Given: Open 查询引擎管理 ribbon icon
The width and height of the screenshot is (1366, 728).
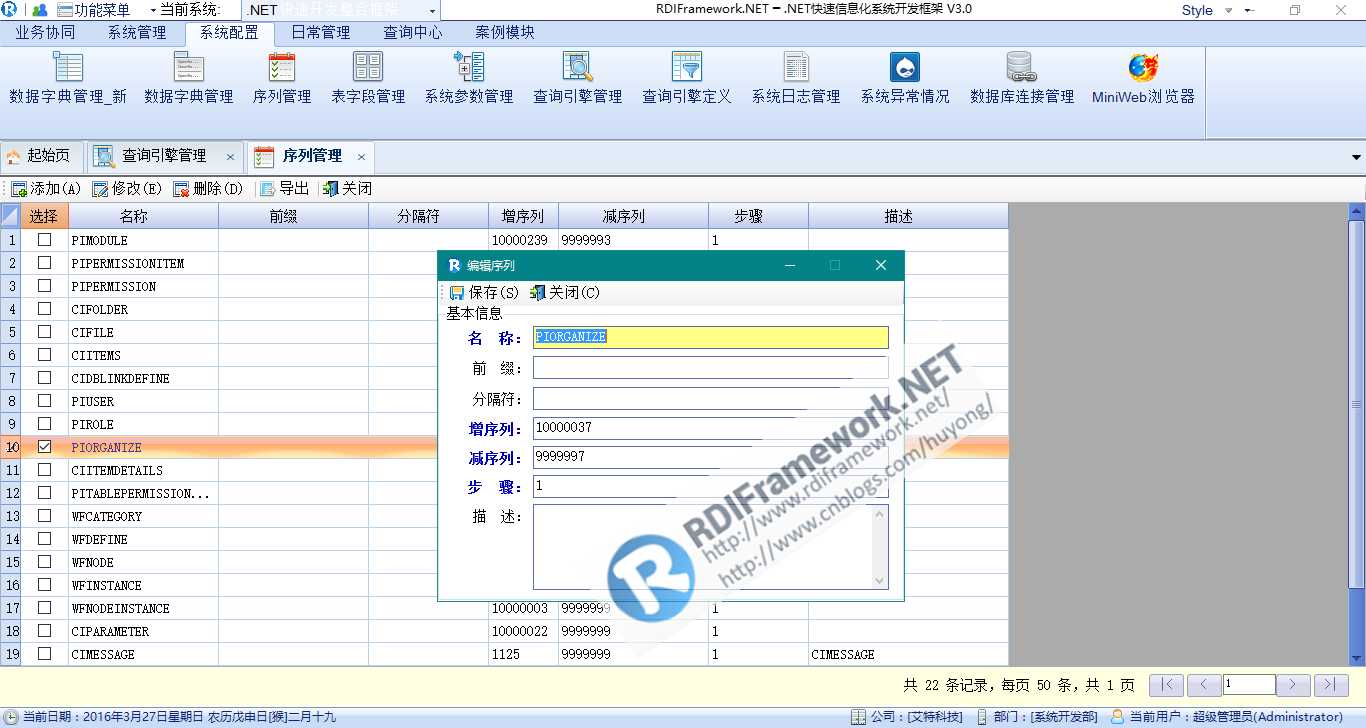Looking at the screenshot, I should [x=578, y=78].
